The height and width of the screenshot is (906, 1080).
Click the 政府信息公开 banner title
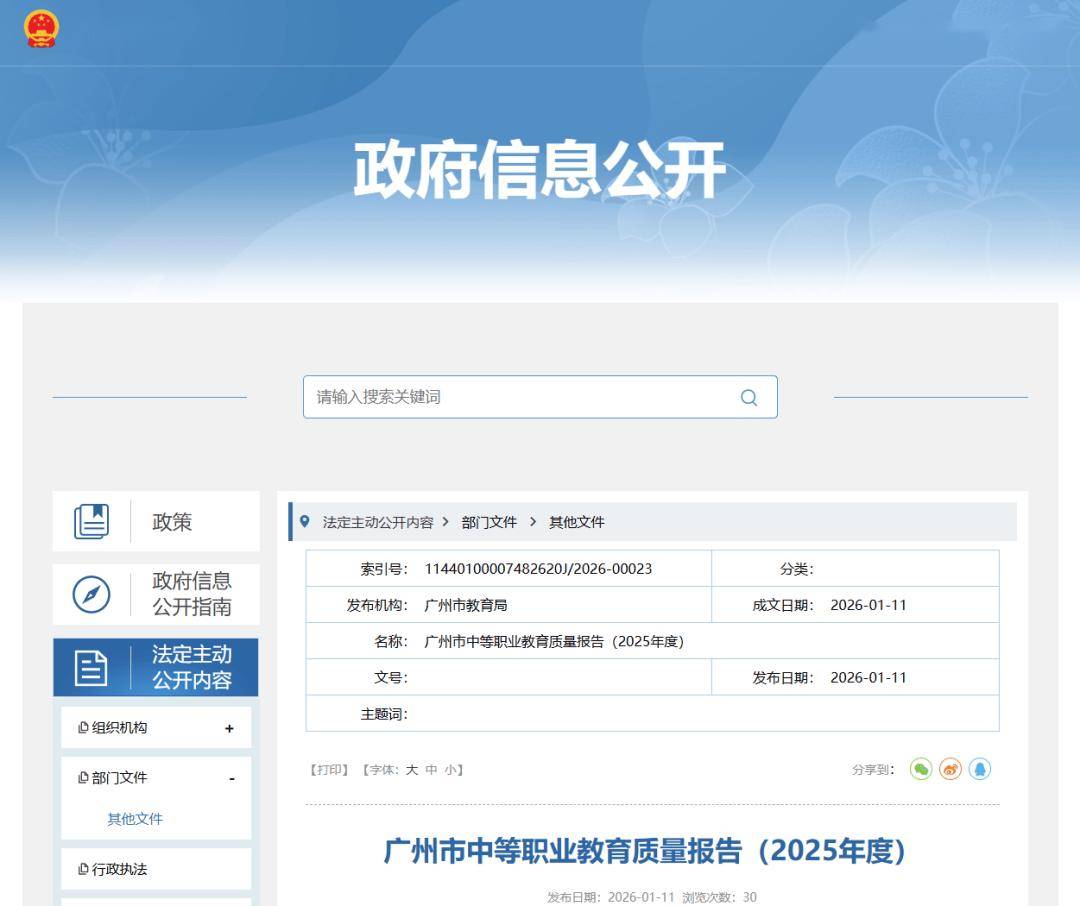[x=539, y=170]
